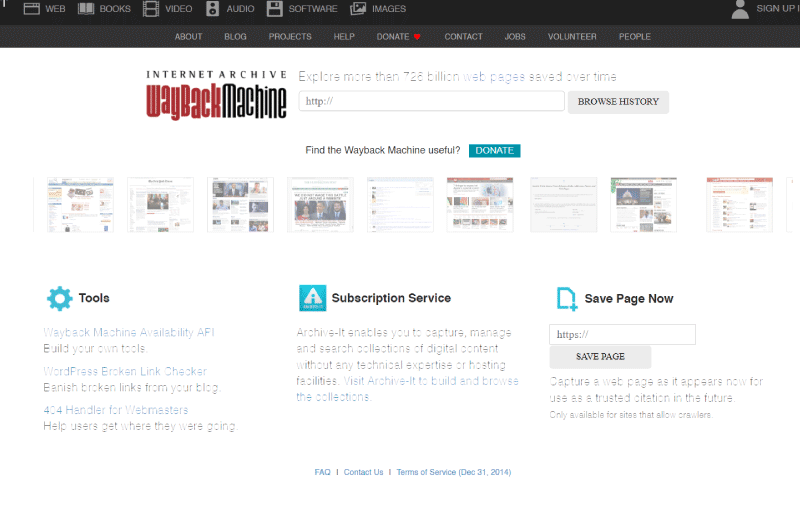This screenshot has width=800, height=530.
Task: Open DONATE in the navigation bar
Action: (x=393, y=37)
